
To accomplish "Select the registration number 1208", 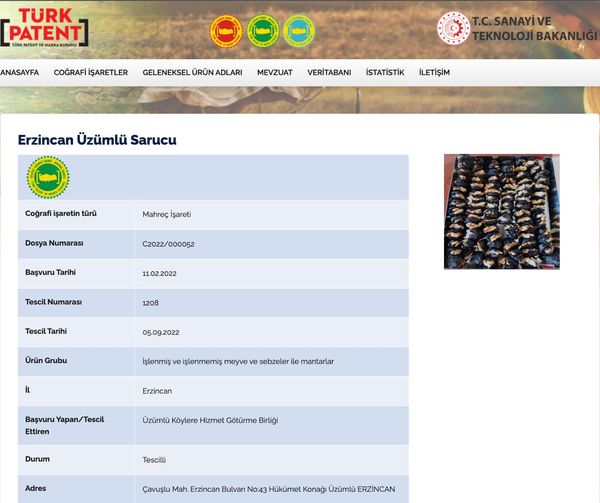I will [150, 303].
